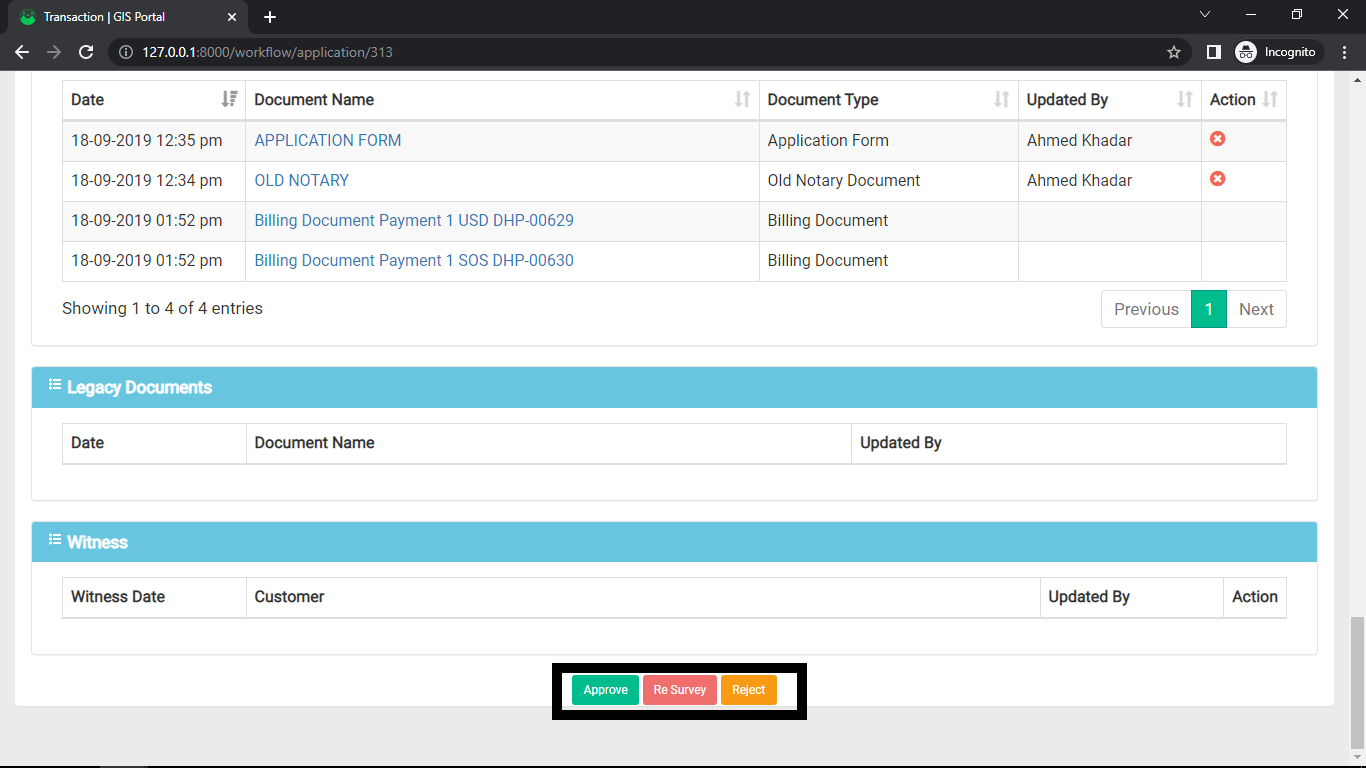
Task: Open a new browser tab
Action: coord(270,17)
